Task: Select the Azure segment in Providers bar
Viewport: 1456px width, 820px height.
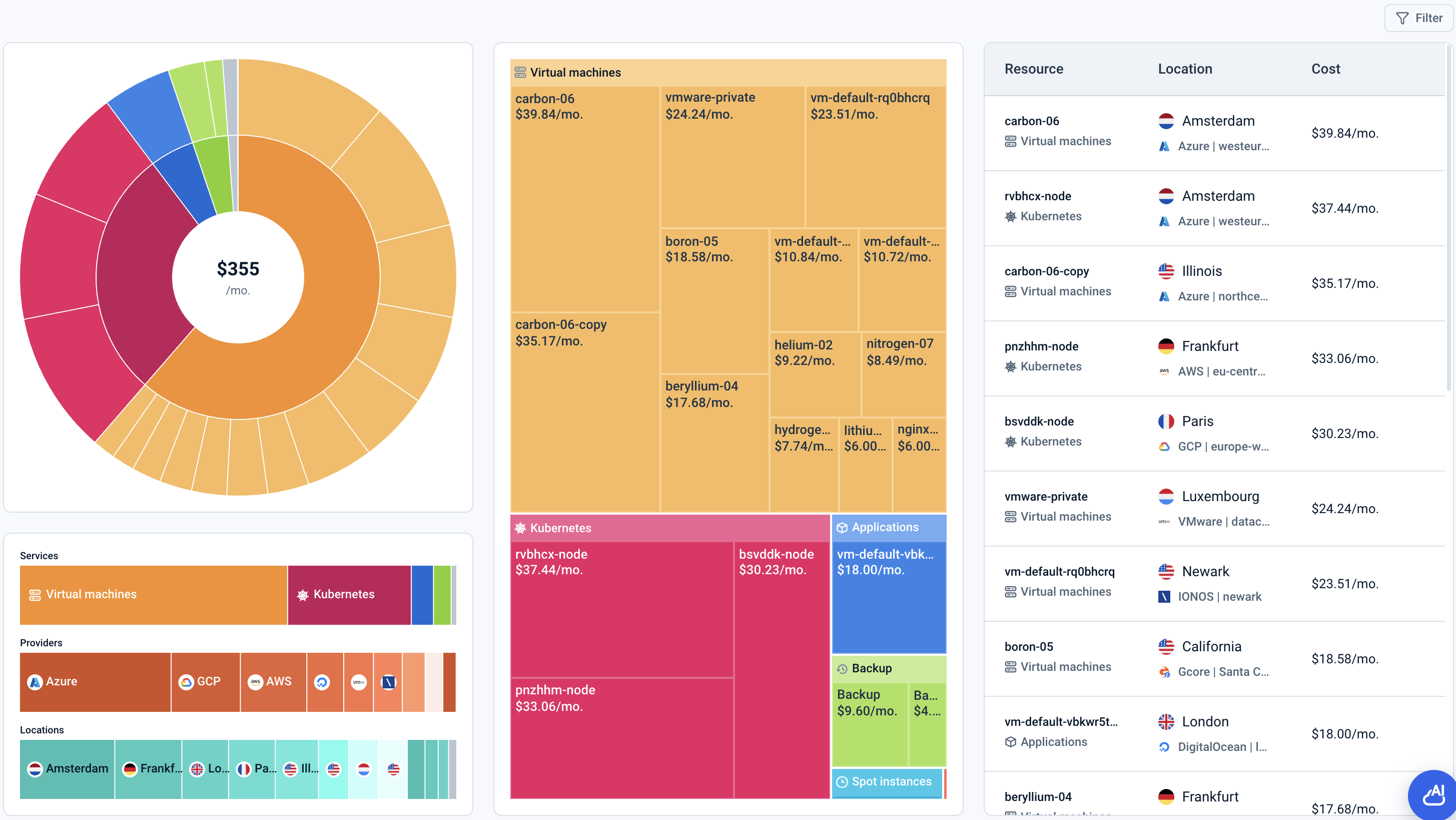Action: pyautogui.click(x=95, y=682)
